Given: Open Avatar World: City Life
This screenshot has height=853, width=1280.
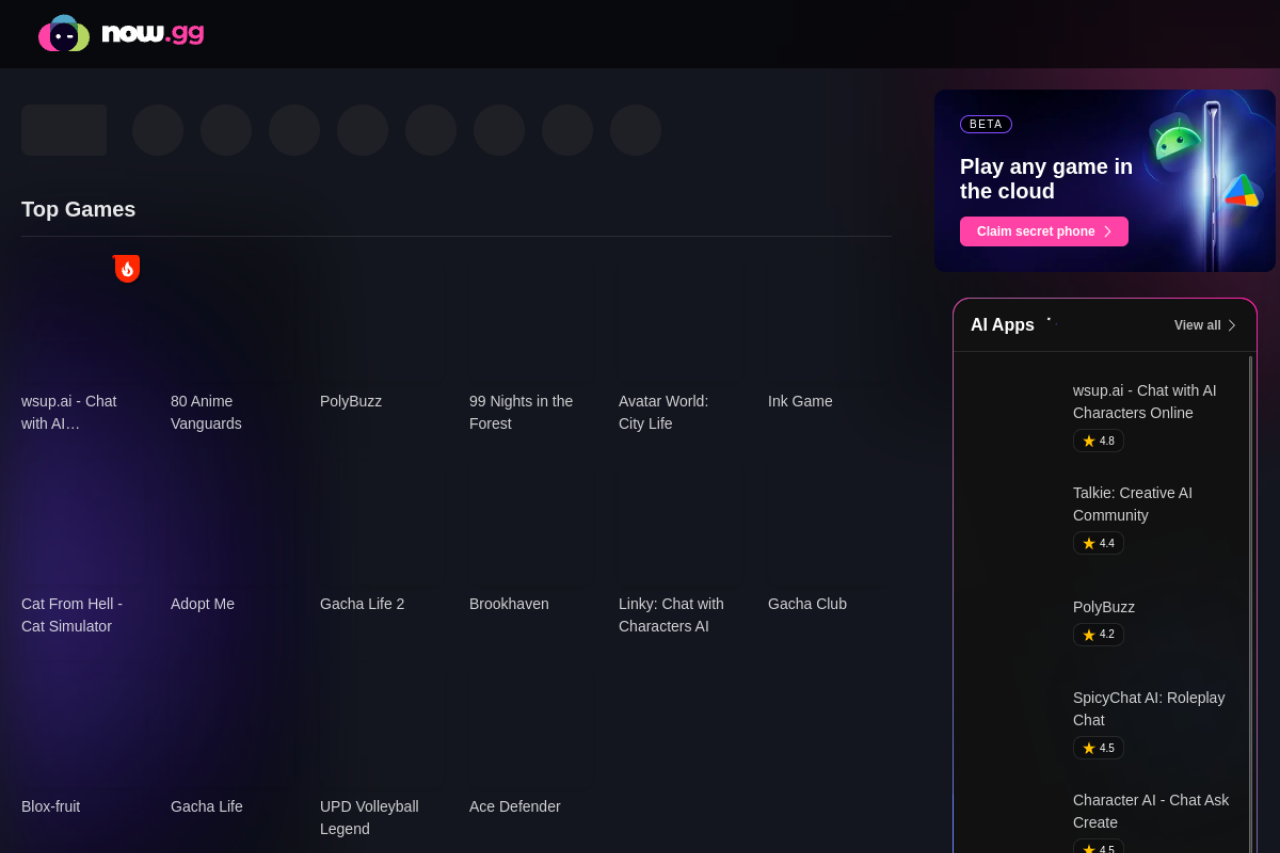Looking at the screenshot, I should pyautogui.click(x=663, y=412).
